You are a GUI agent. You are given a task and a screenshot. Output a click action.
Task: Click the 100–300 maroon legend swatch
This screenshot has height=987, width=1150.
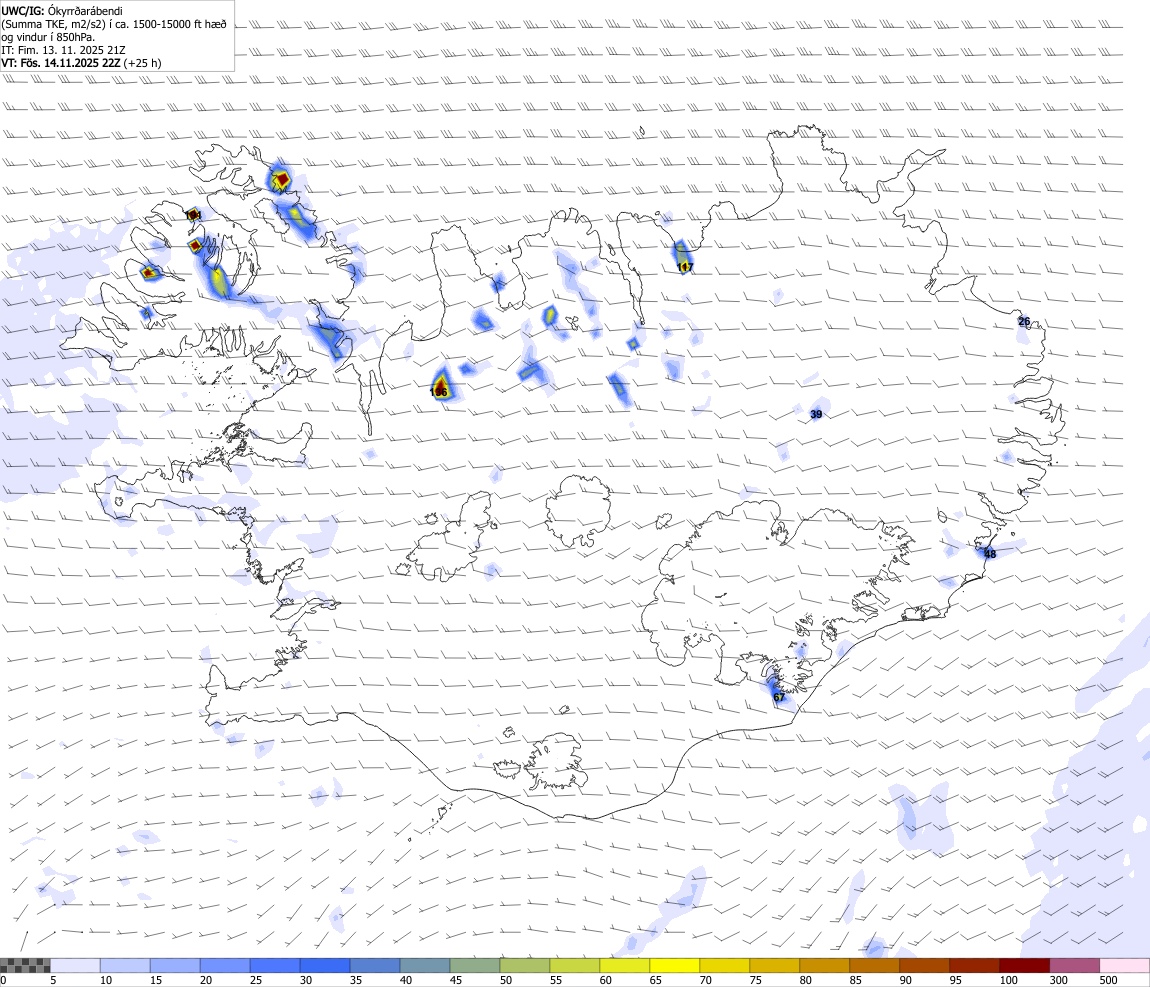1025,965
